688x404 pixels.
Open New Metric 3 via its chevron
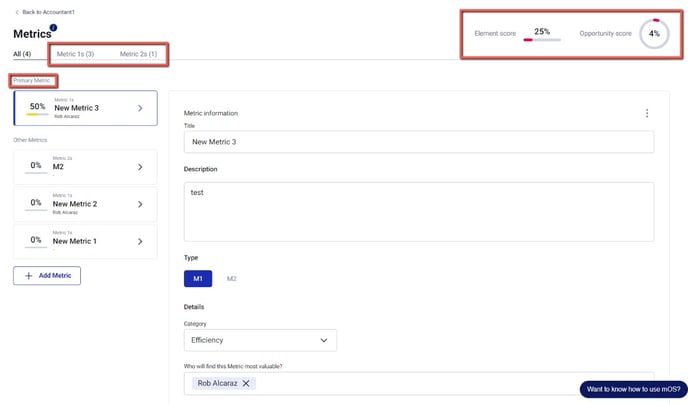(x=140, y=108)
